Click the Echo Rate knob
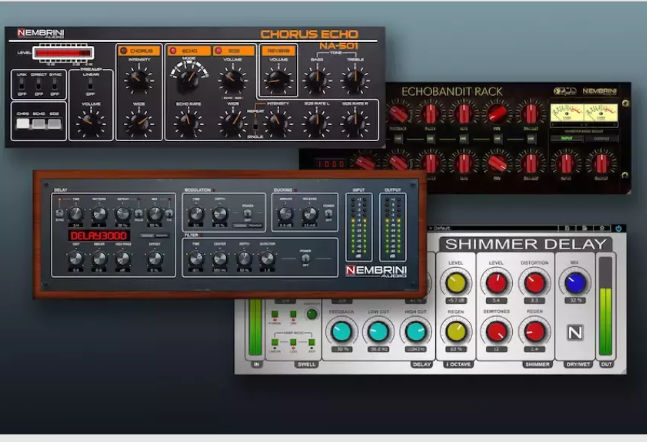This screenshot has width=647, height=442. (188, 123)
